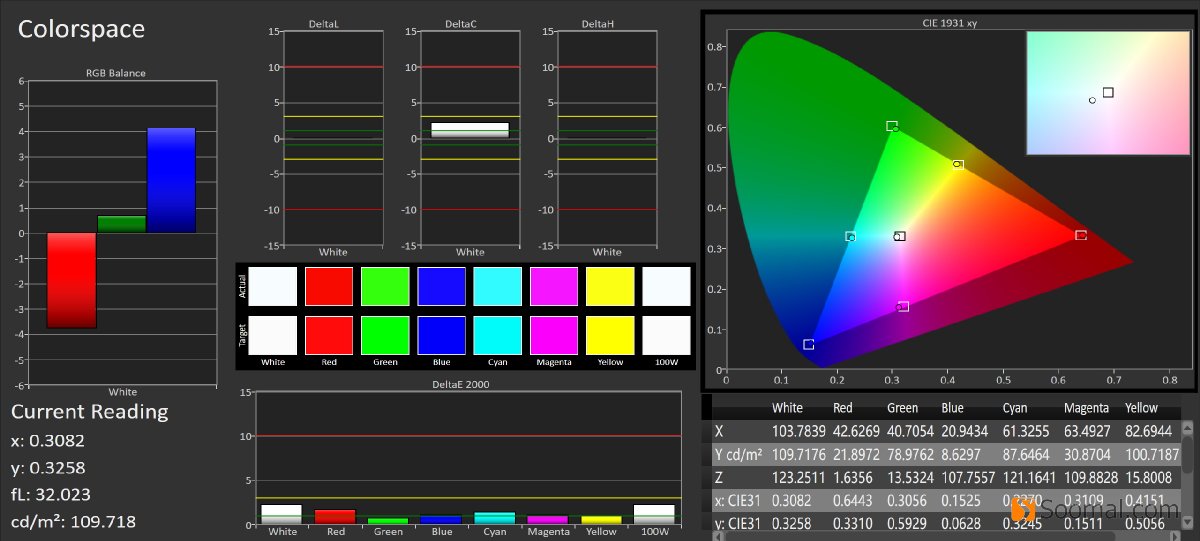Click the Magenta column header in table
1200x541 pixels.
click(x=1085, y=408)
